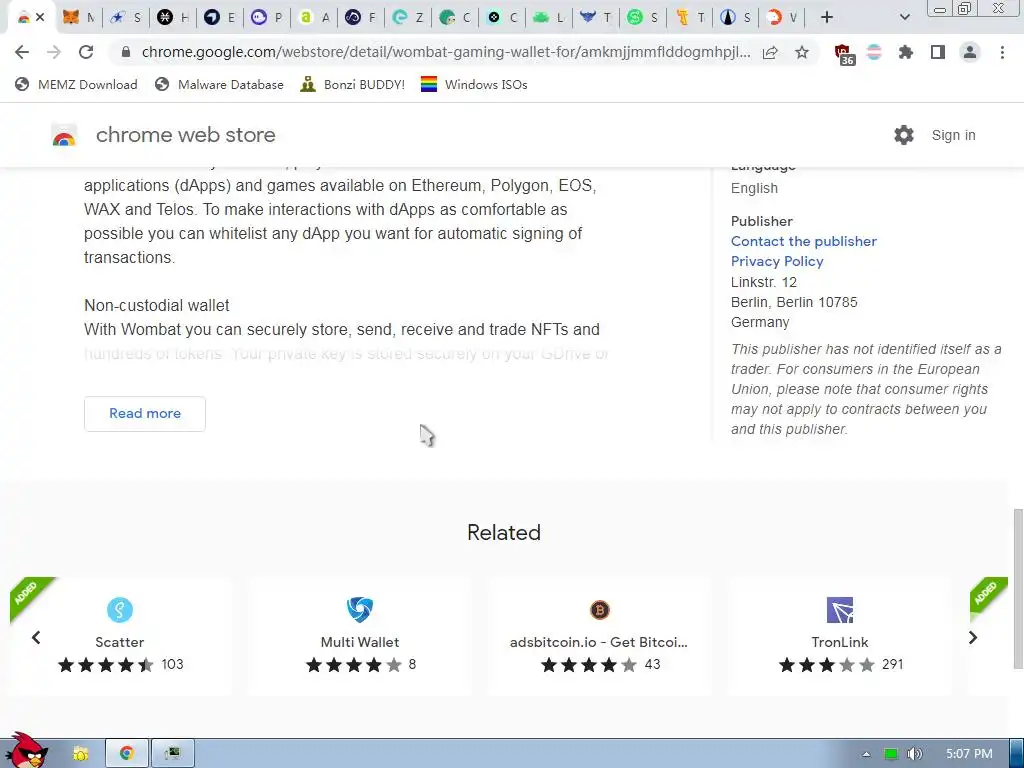Open the Extensions puzzle-piece menu
Screen dimensions: 1024x768
click(906, 52)
